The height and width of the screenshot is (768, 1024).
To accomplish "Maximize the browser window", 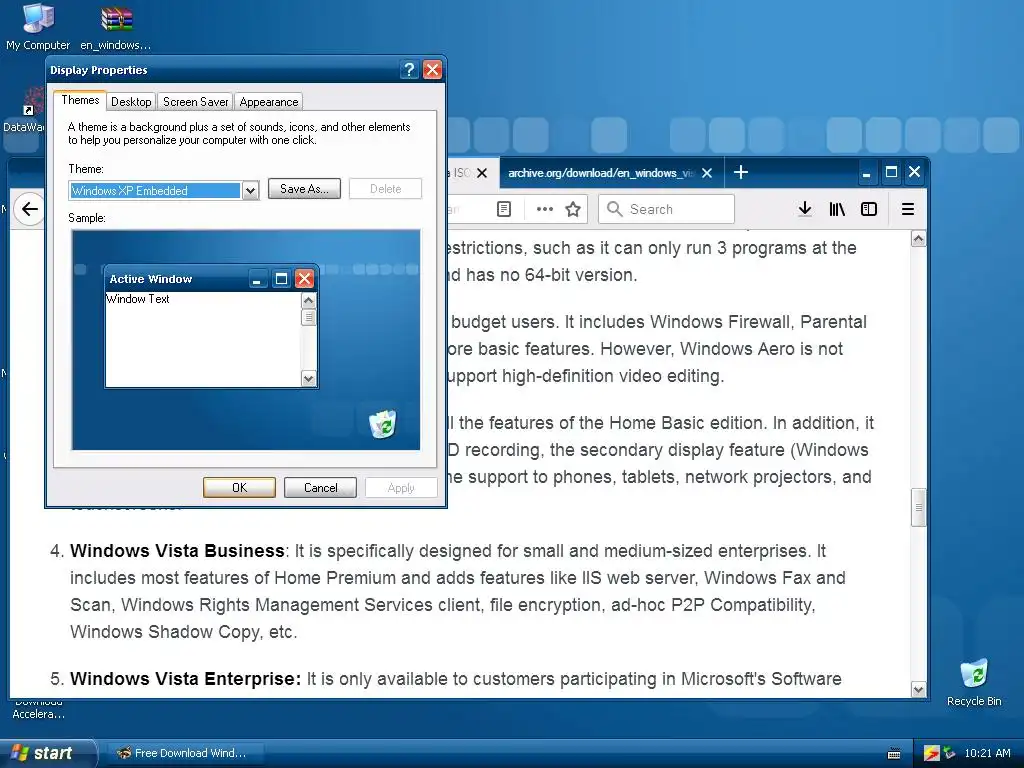I will (891, 172).
